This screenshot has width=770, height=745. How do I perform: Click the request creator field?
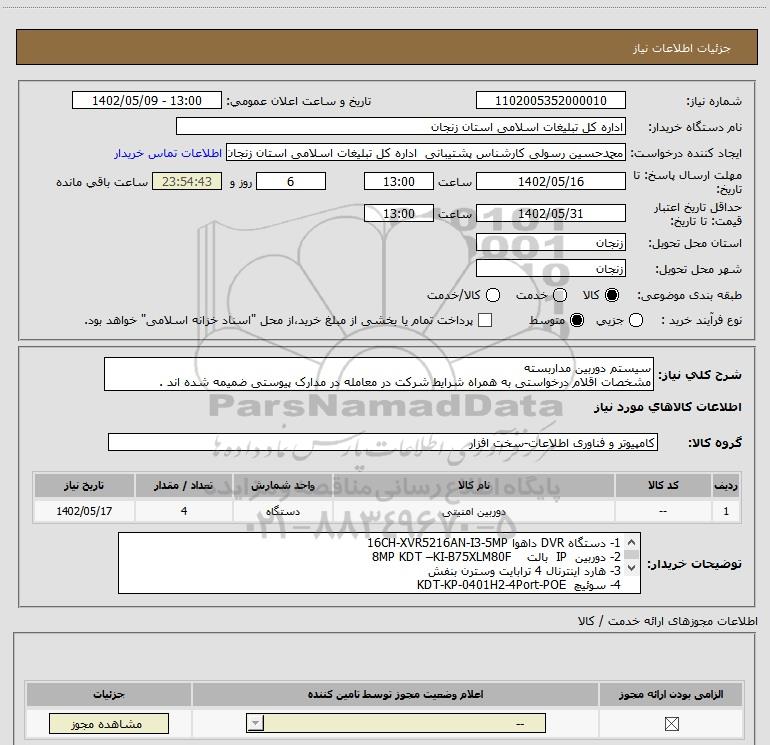(x=426, y=153)
